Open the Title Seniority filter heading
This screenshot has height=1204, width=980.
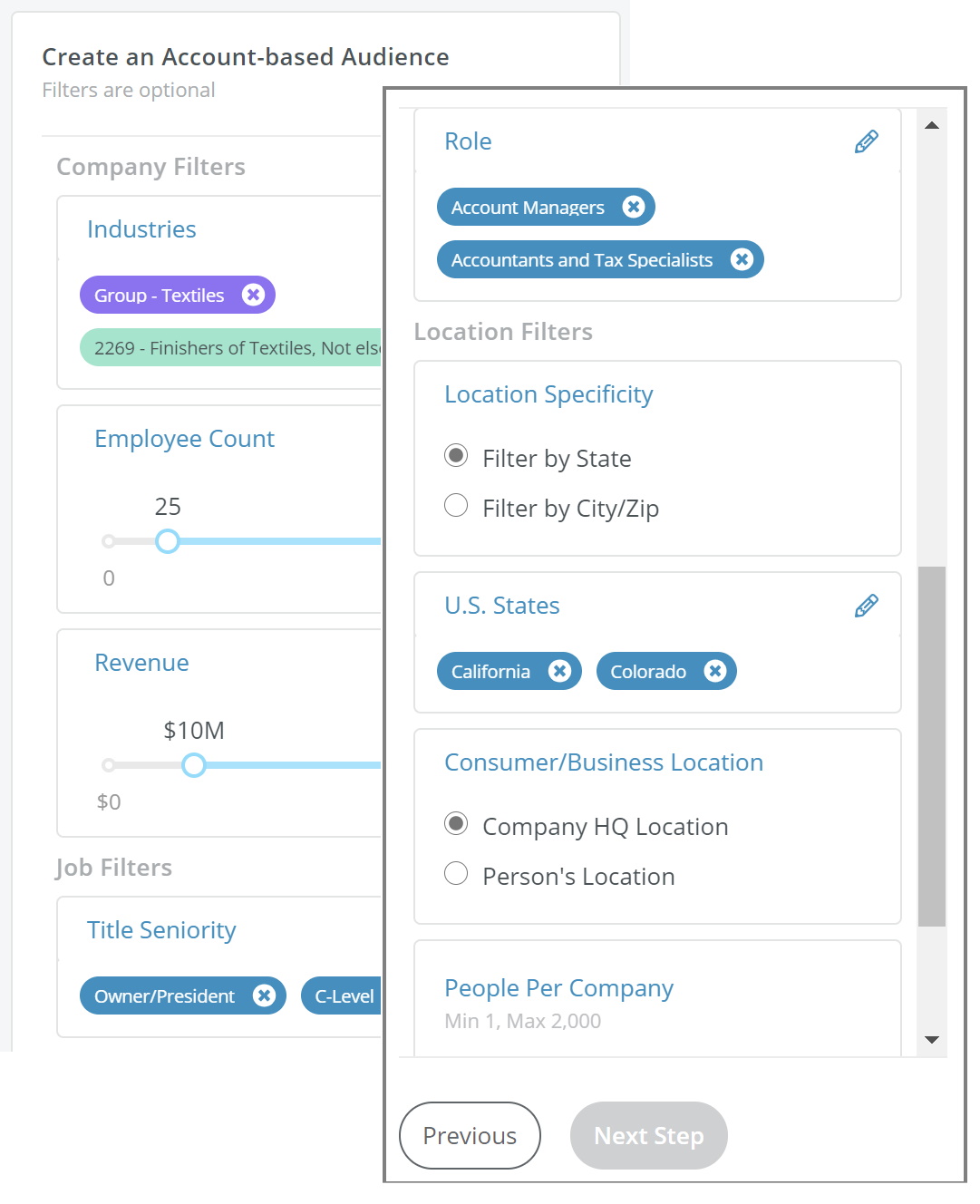161,930
